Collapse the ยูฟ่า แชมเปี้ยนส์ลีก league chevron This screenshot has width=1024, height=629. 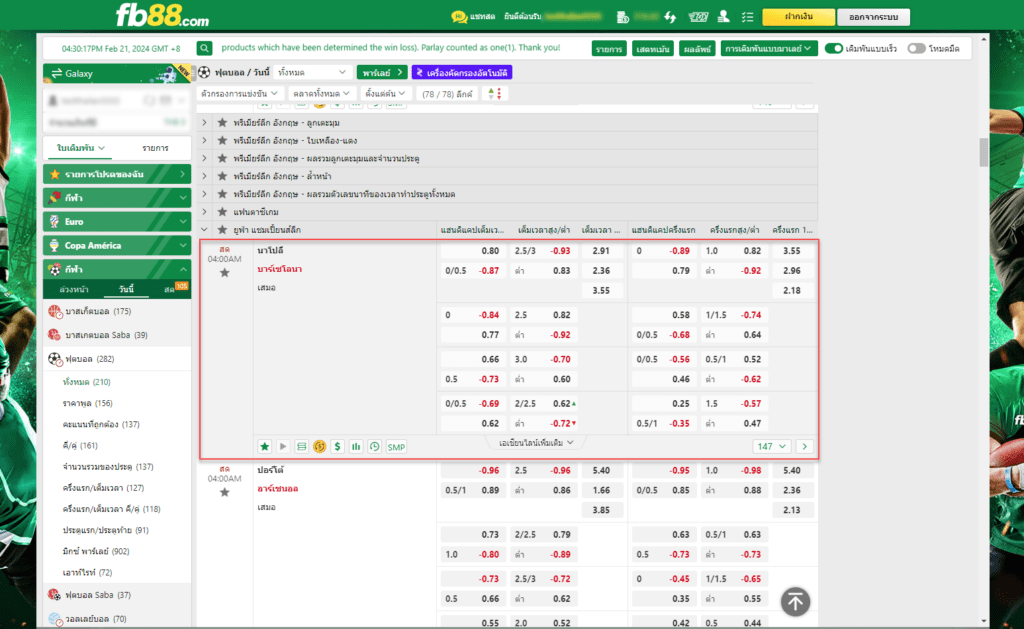tap(204, 230)
